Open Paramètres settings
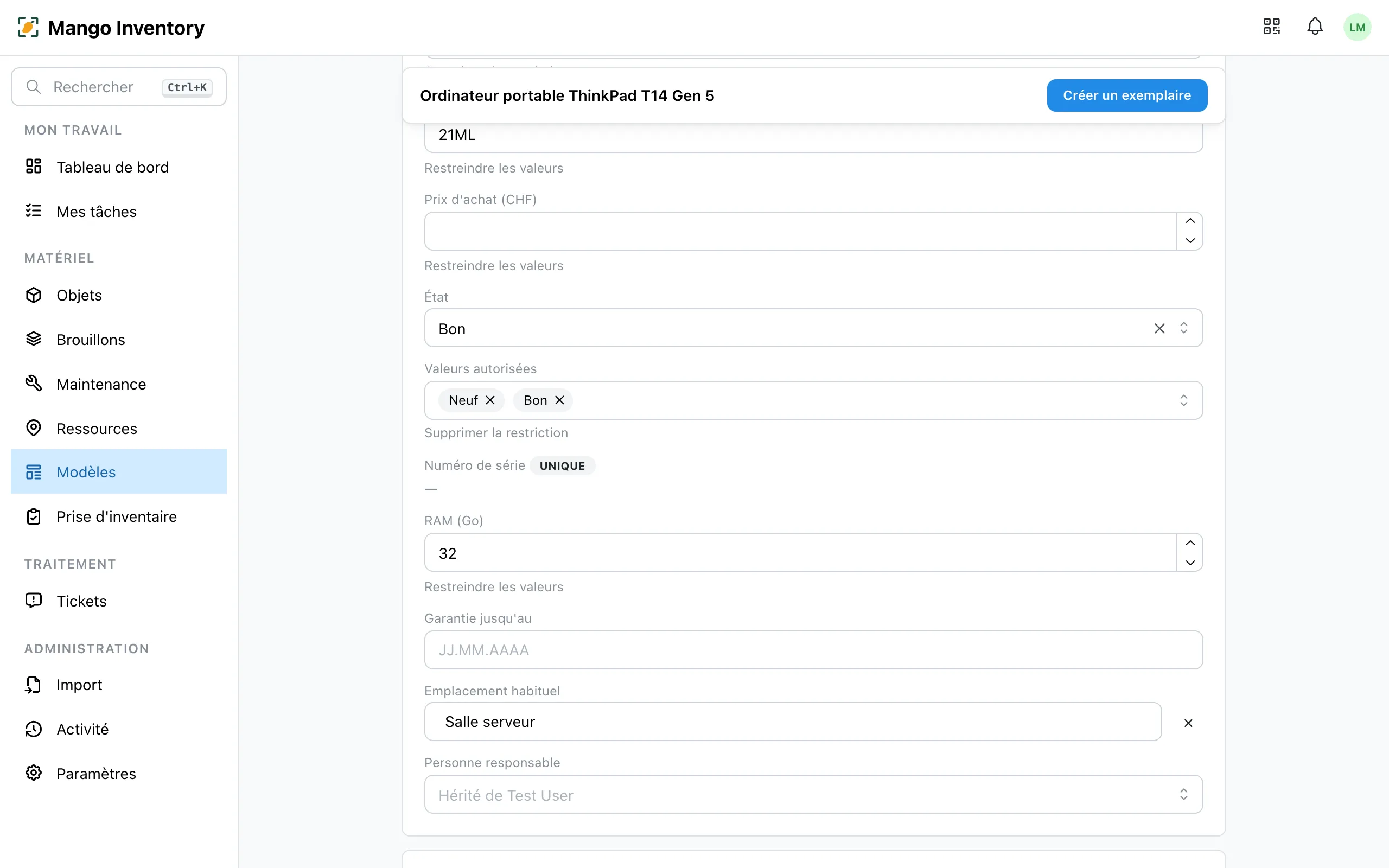This screenshot has width=1389, height=868. tap(119, 774)
